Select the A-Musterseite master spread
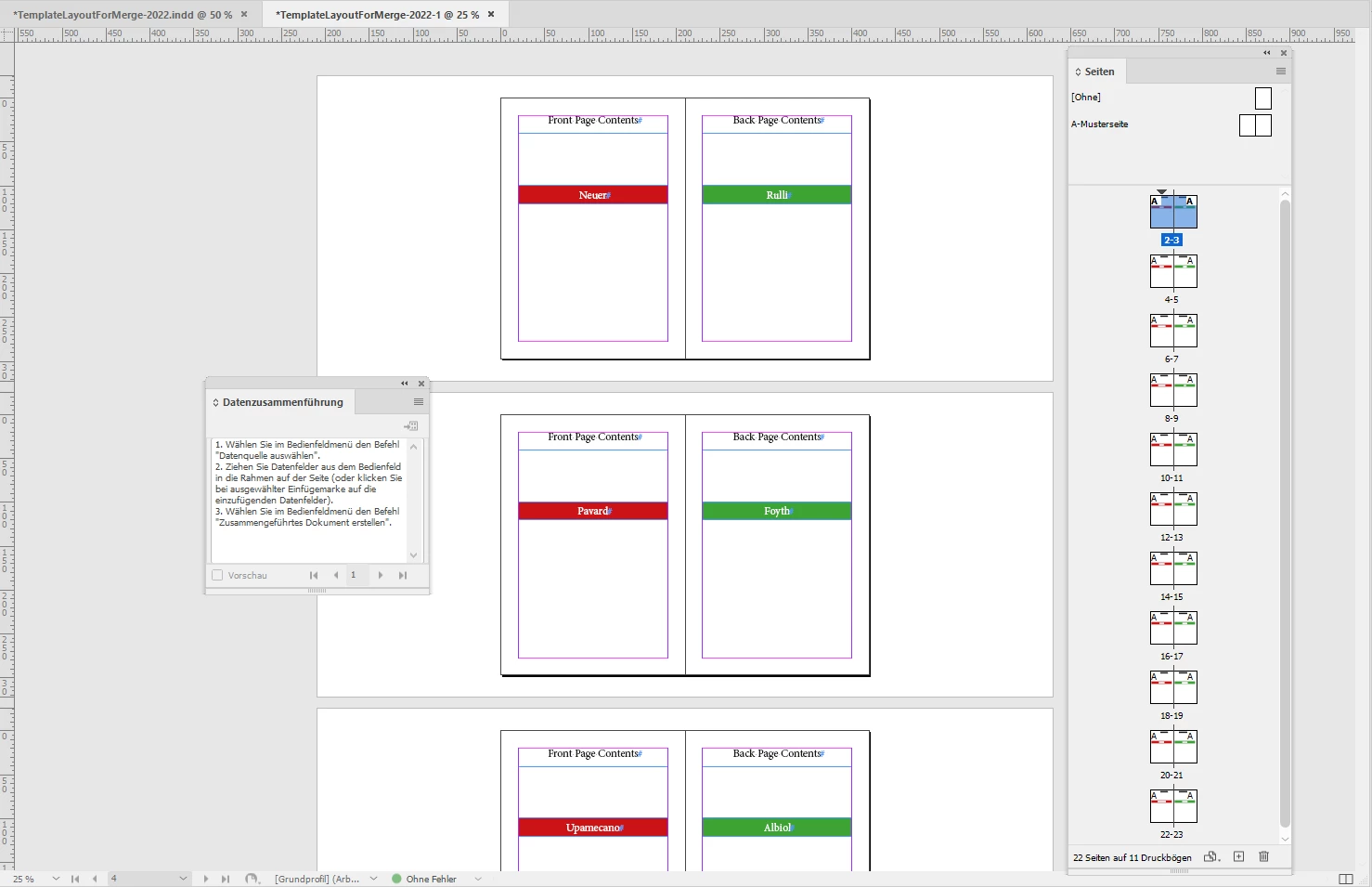This screenshot has width=1372, height=887. 1255,125
